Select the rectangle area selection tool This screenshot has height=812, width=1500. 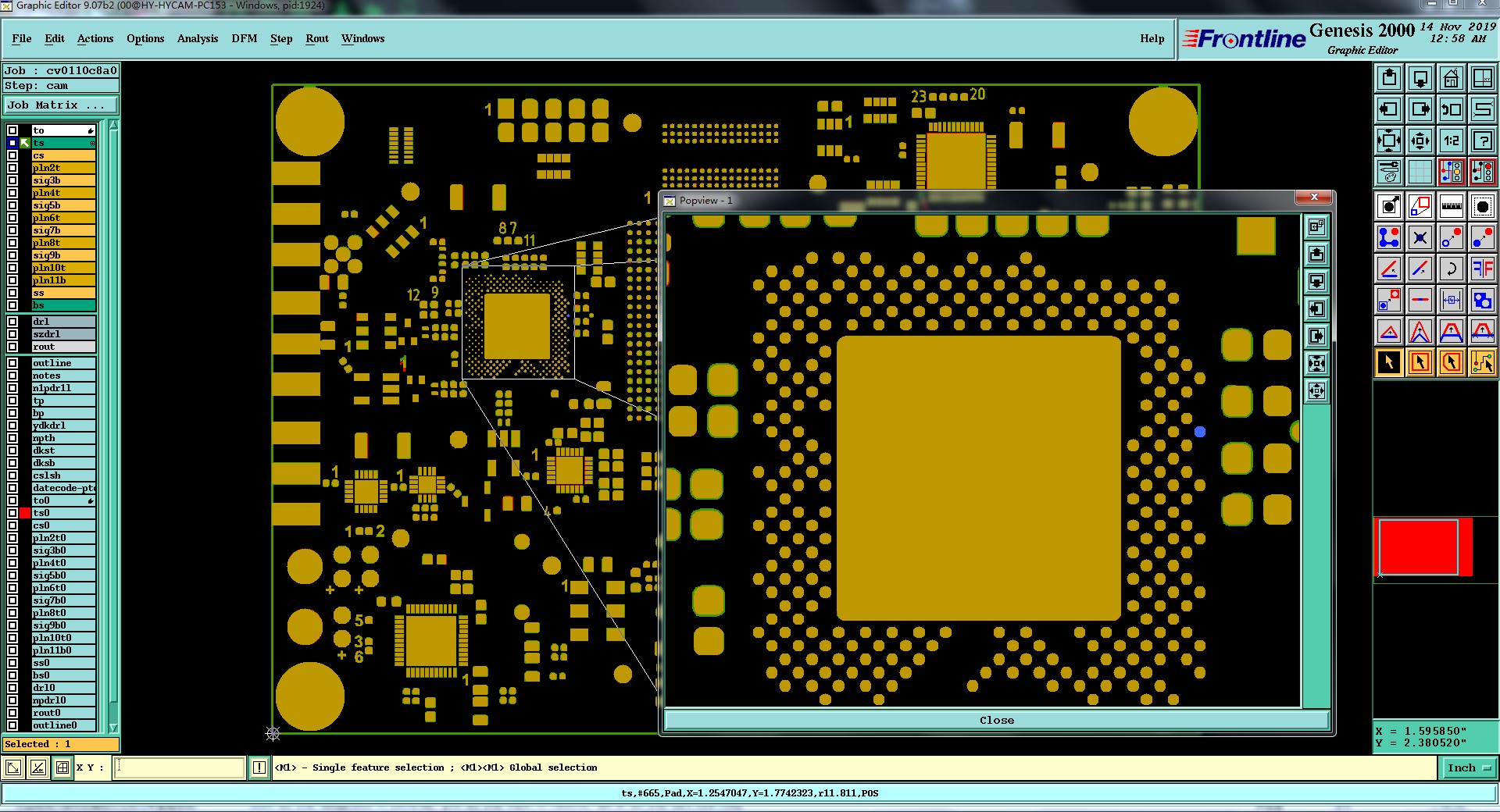(x=1420, y=362)
